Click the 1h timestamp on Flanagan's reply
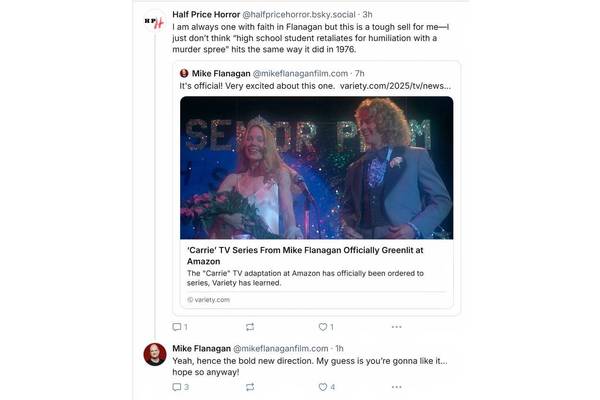The height and width of the screenshot is (400, 600). click(340, 347)
